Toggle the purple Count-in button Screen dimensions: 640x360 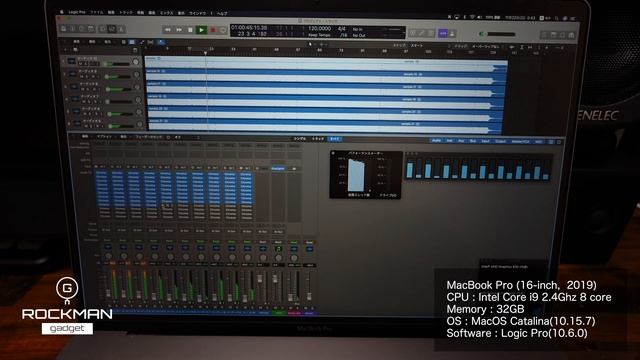[x=443, y=33]
